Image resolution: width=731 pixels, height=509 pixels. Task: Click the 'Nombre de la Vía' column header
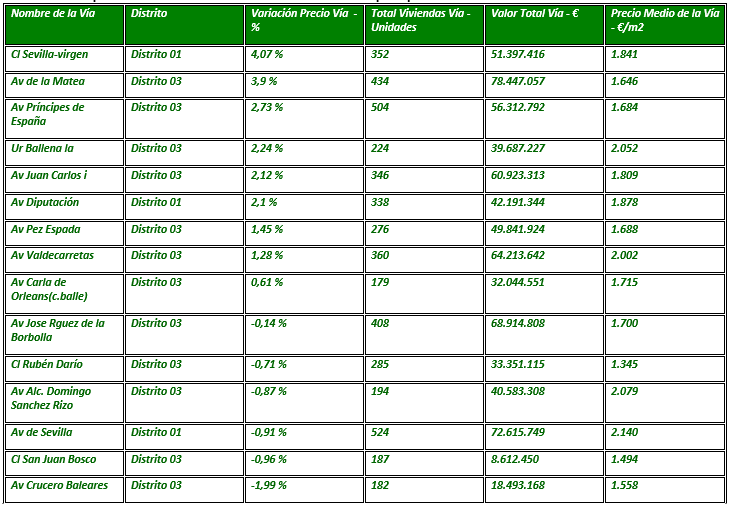(x=51, y=14)
